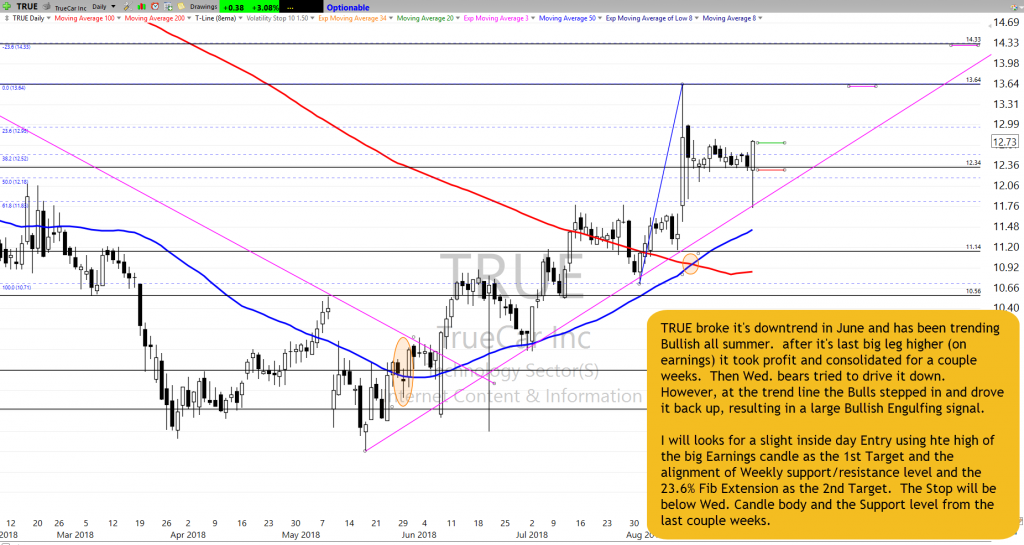
Task: Click the Moving Average 50 indicator label
Action: [567, 18]
